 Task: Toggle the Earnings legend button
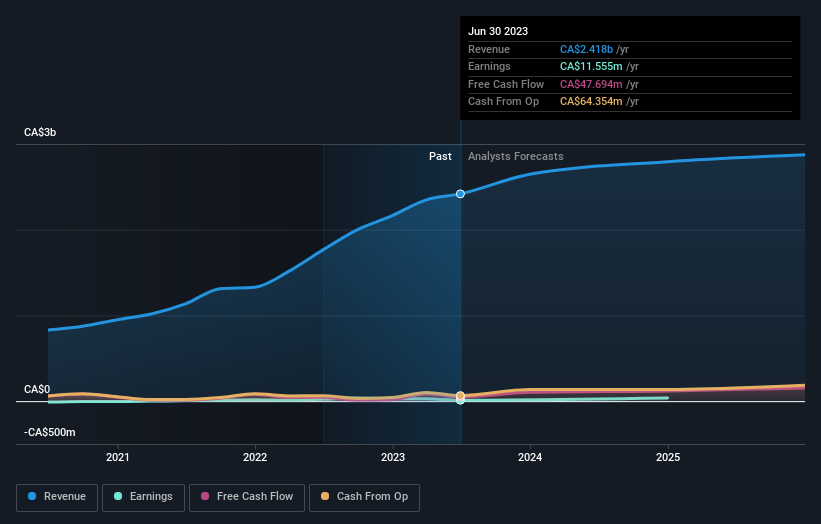[143, 497]
